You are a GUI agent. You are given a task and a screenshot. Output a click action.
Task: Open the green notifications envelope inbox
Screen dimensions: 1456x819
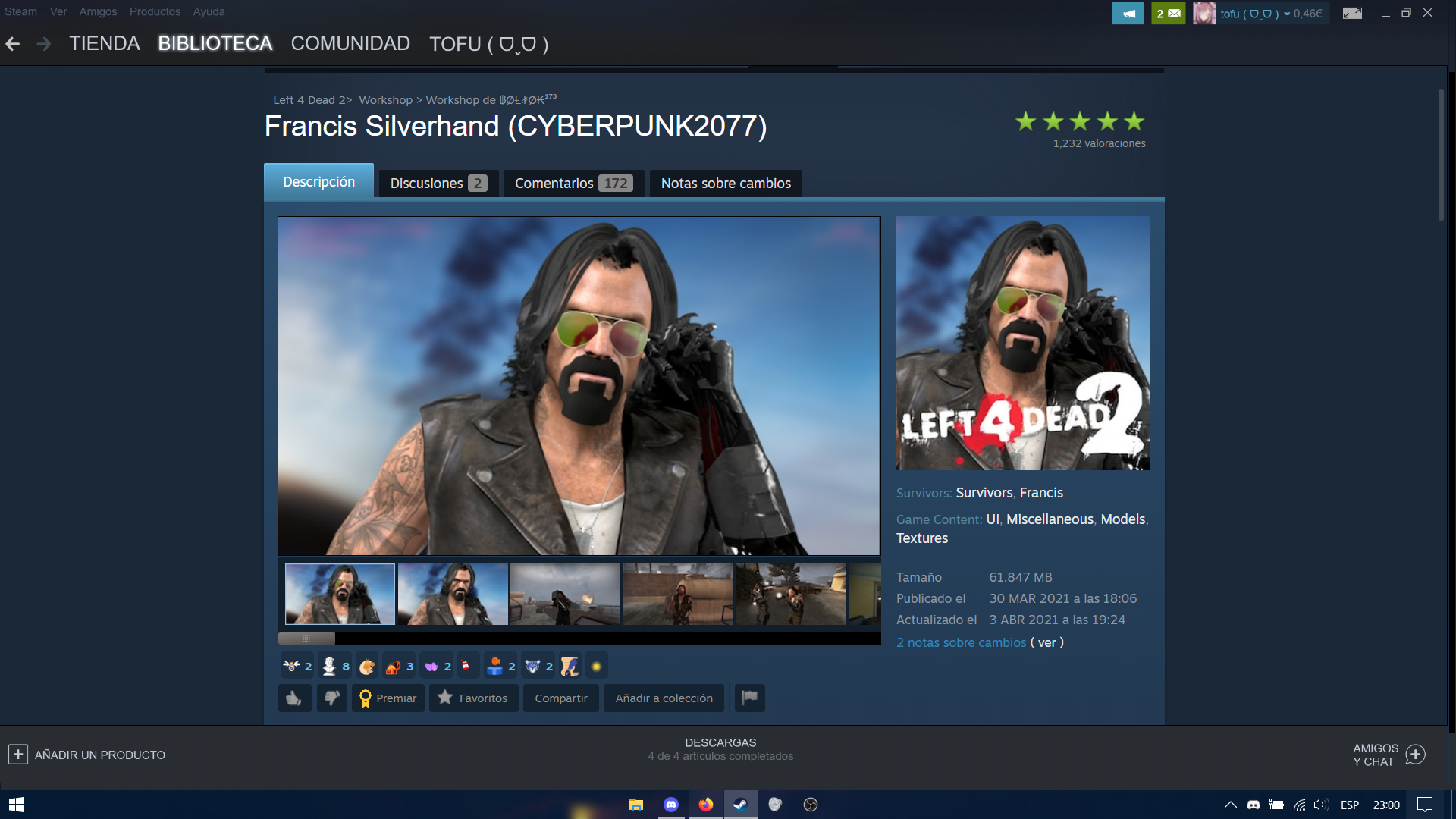click(x=1168, y=13)
